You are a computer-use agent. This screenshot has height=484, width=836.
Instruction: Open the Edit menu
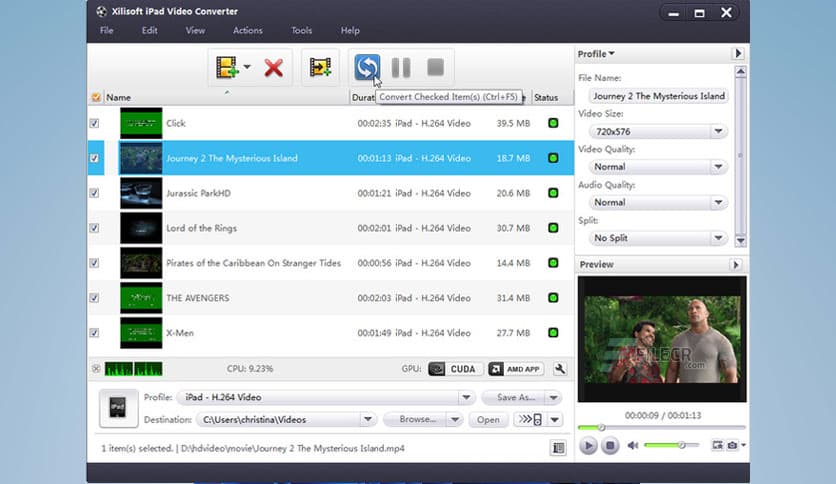pos(149,30)
